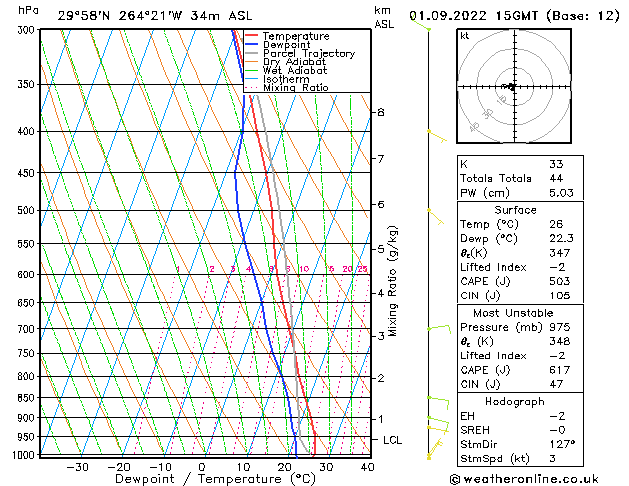Image resolution: width=629 pixels, height=486 pixels.
Task: Click the km ASL altitude axis heading
Action: (x=384, y=17)
